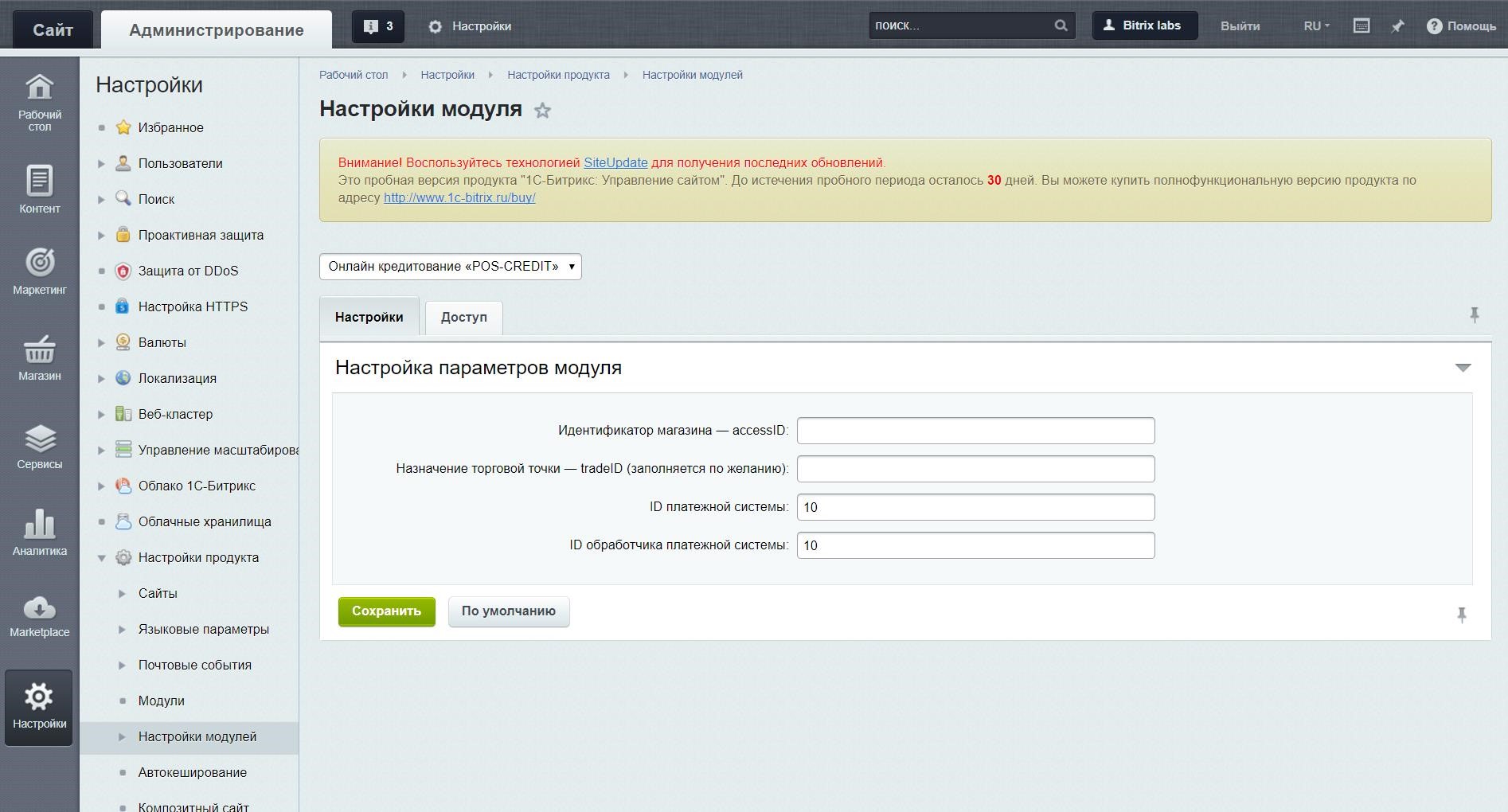Viewport: 1508px width, 812px height.
Task: Click the По умолчанию button
Action: click(509, 611)
